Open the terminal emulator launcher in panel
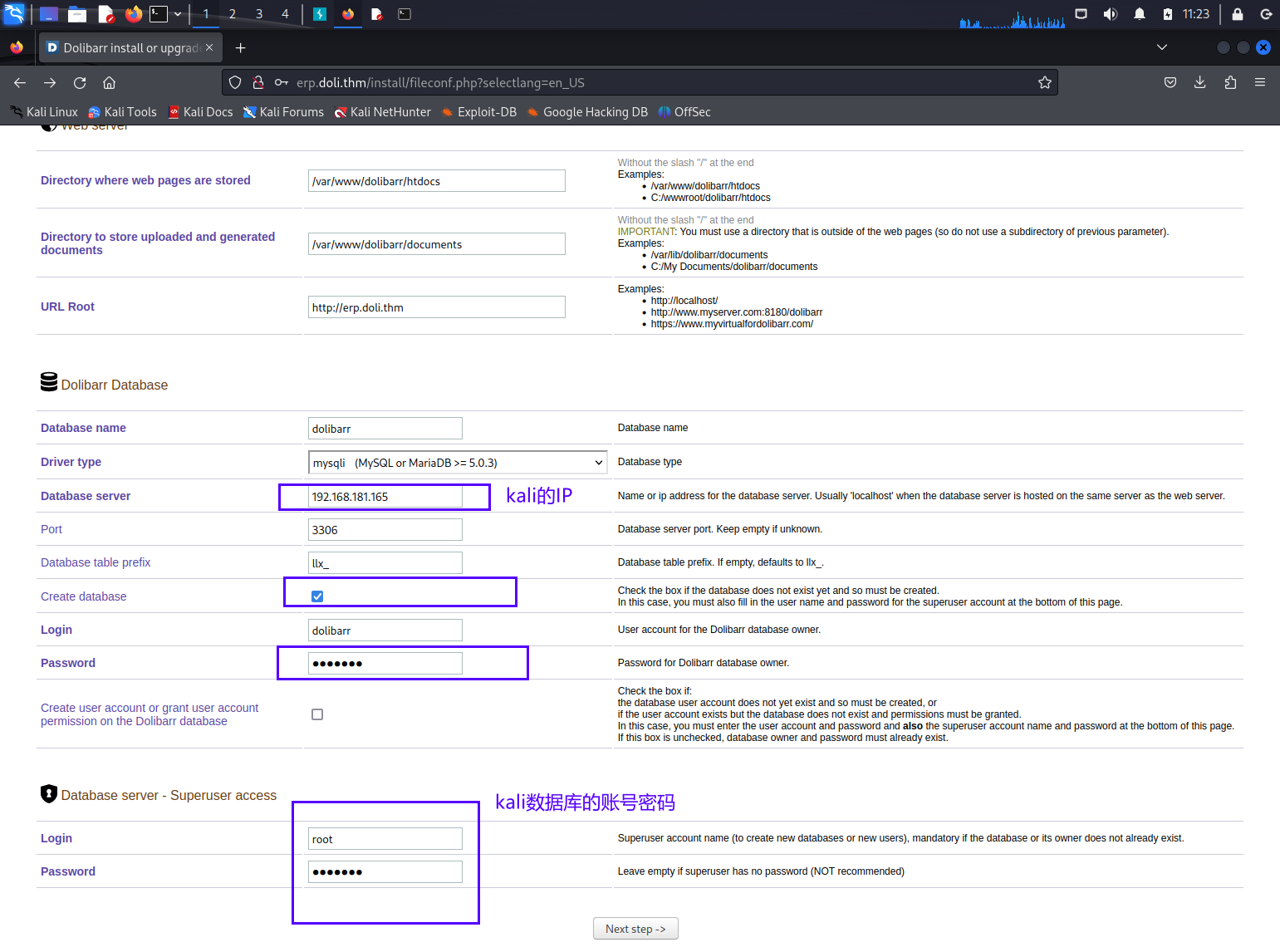Viewport: 1280px width, 952px height. coord(158,14)
